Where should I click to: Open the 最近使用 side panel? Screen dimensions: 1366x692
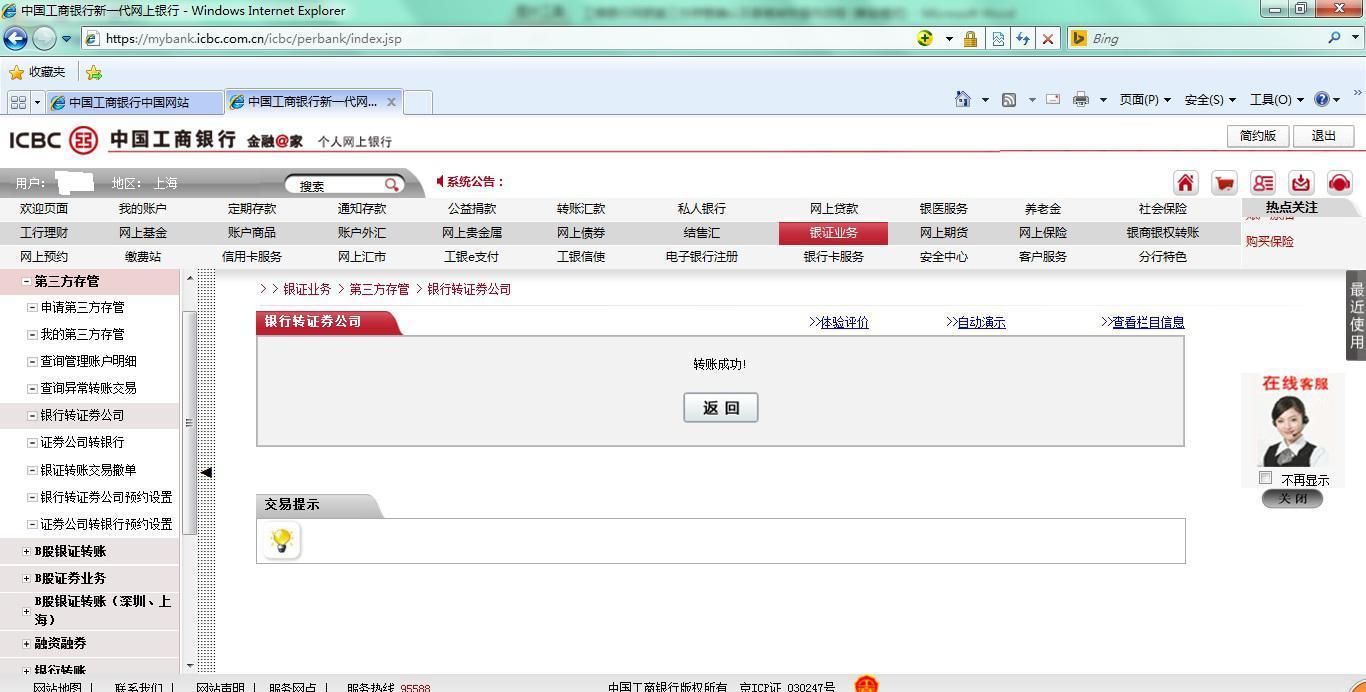(1356, 315)
